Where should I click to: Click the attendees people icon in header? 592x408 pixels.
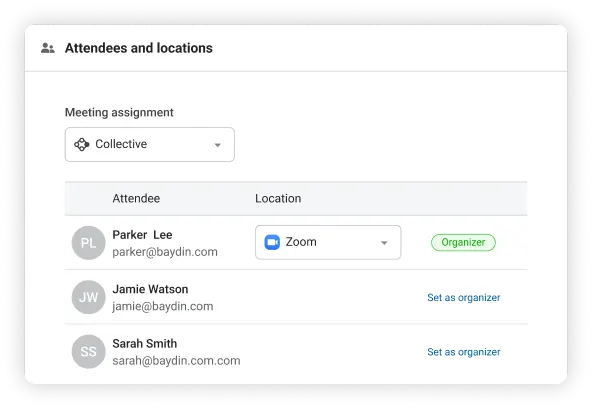click(48, 48)
